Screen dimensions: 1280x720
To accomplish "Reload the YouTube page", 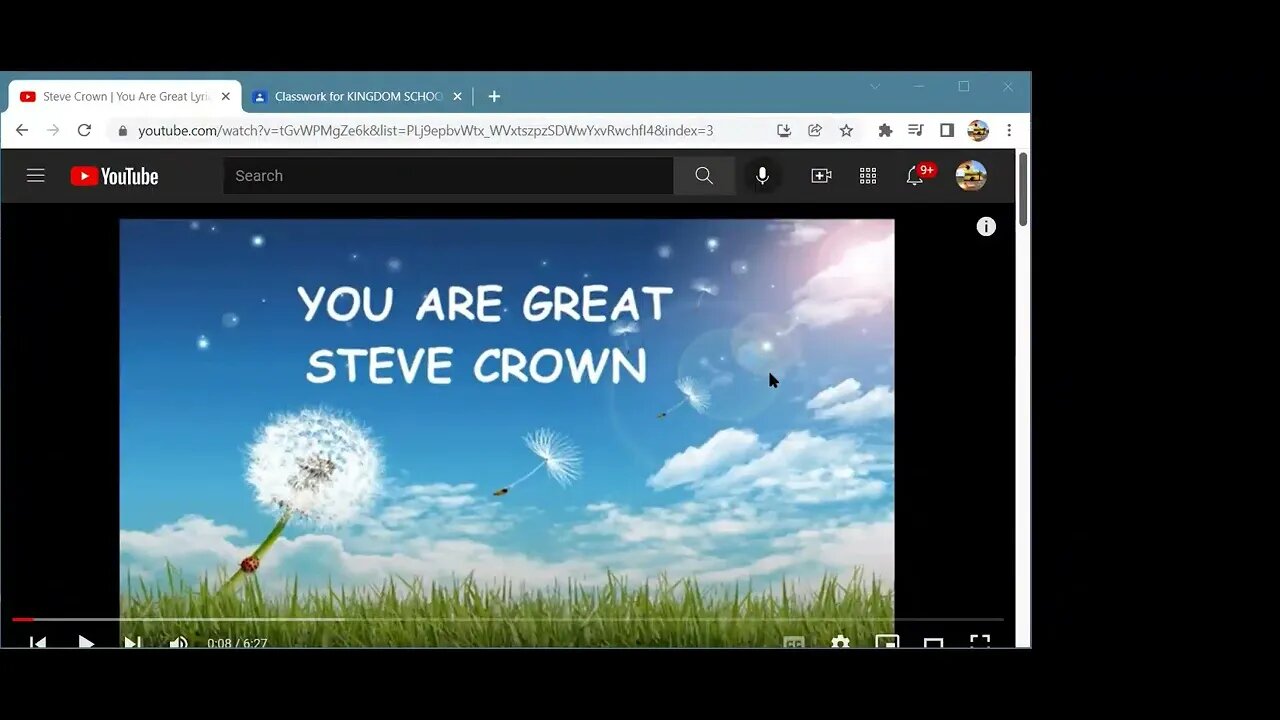I will click(x=84, y=130).
